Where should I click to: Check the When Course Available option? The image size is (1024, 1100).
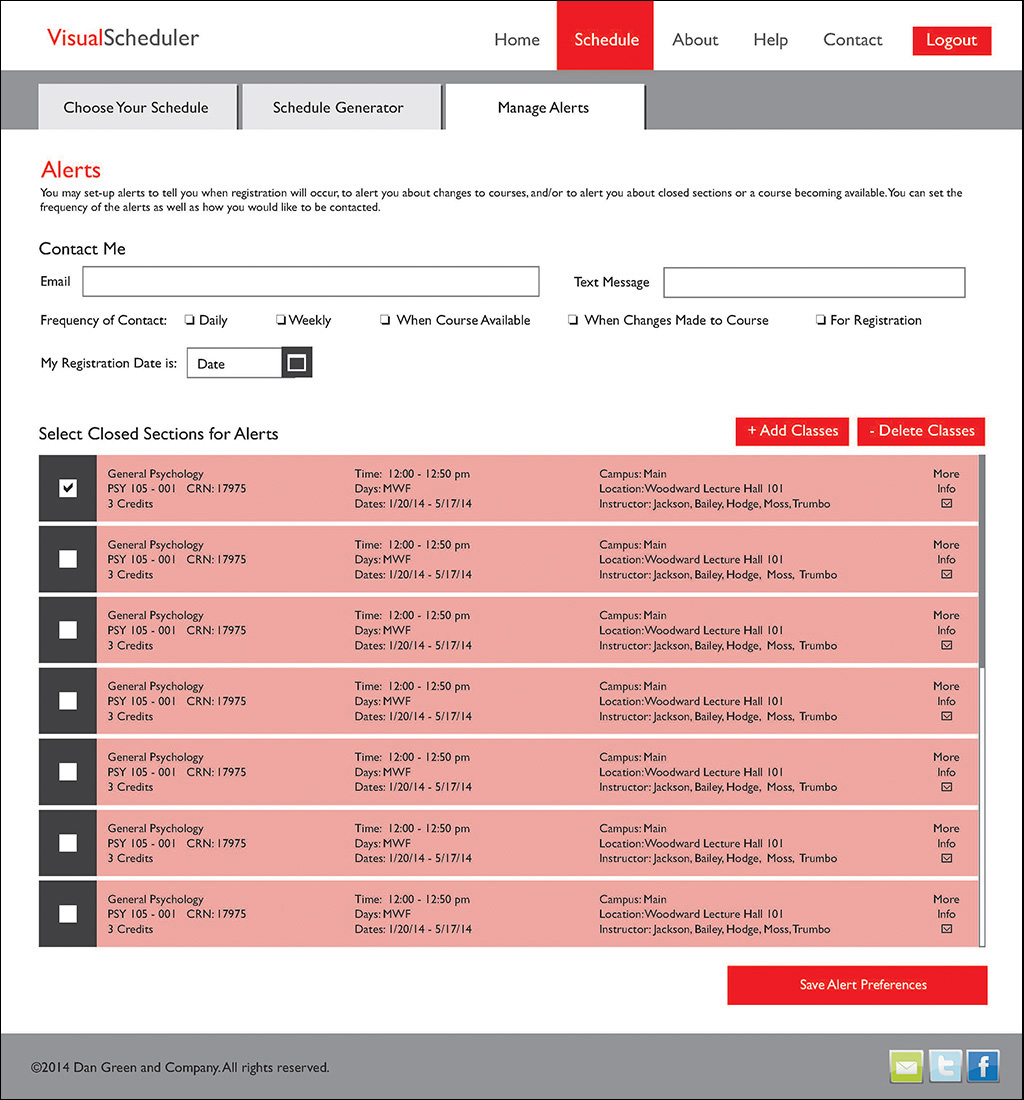tap(385, 321)
